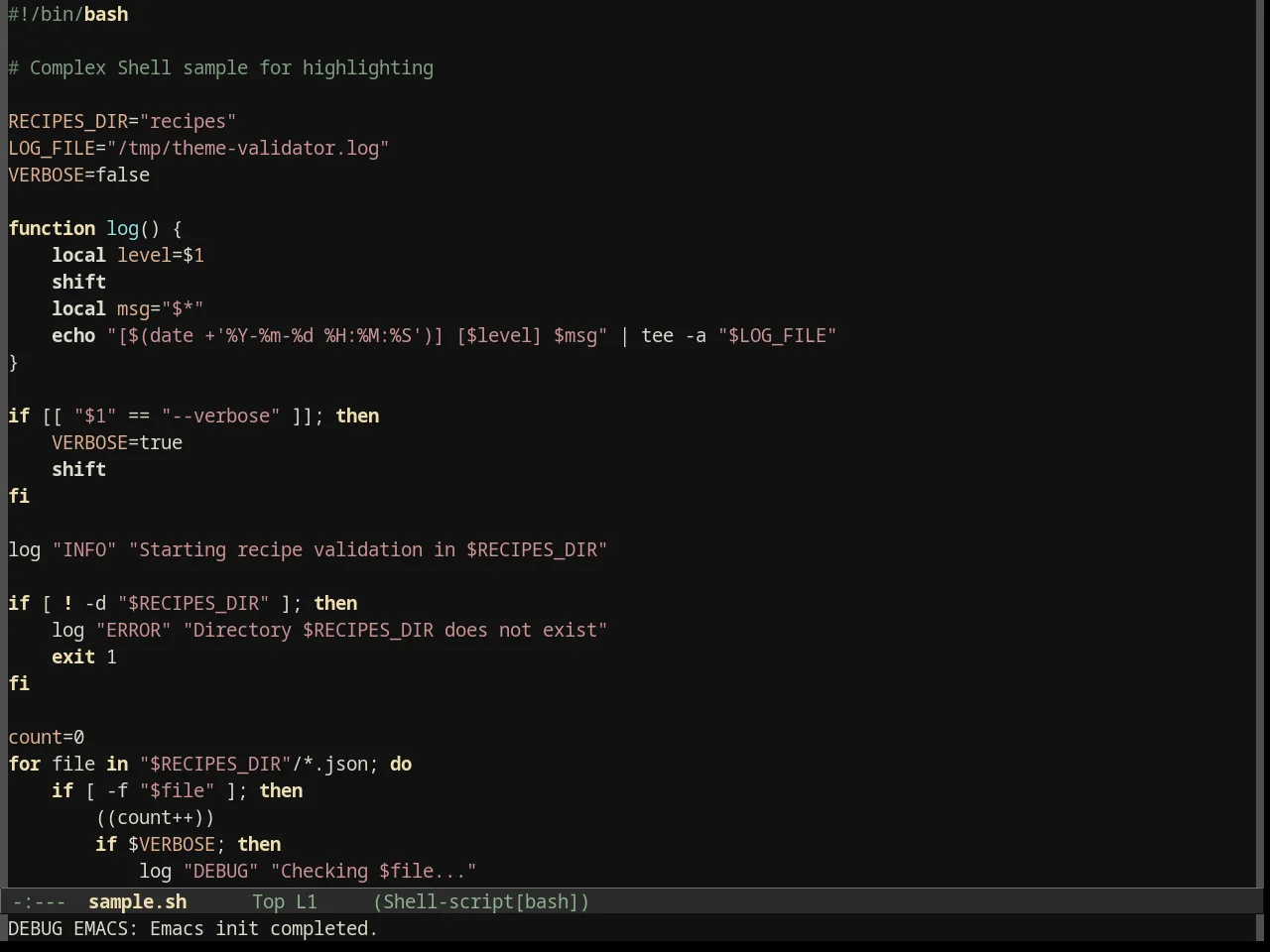Click the comment "# Complex Shell sample for highlighting"

[x=221, y=67]
